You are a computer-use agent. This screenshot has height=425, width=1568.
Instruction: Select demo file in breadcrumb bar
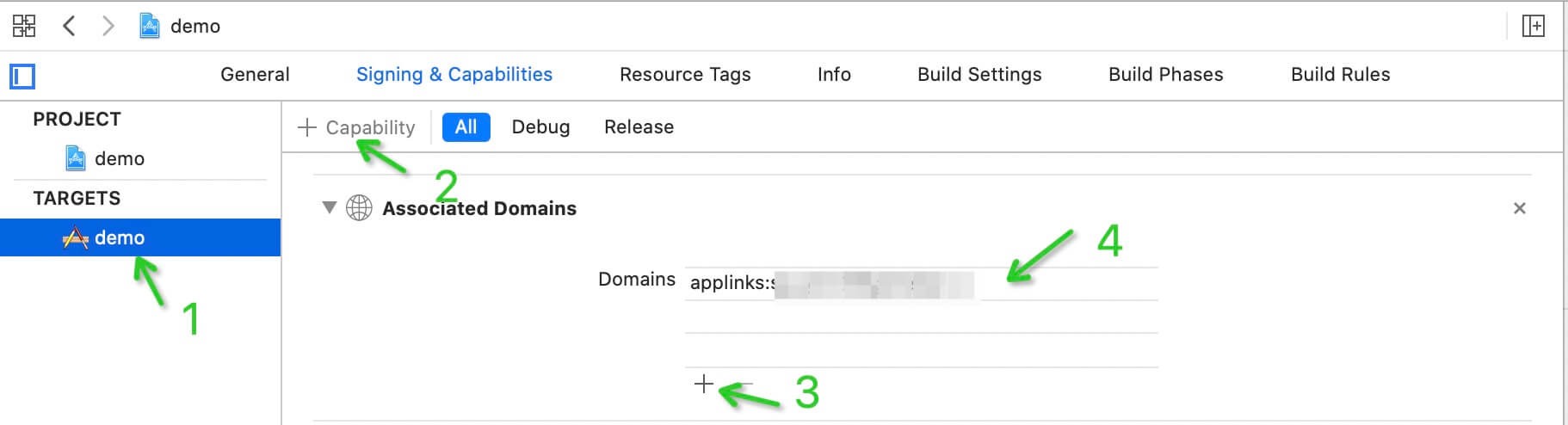180,26
